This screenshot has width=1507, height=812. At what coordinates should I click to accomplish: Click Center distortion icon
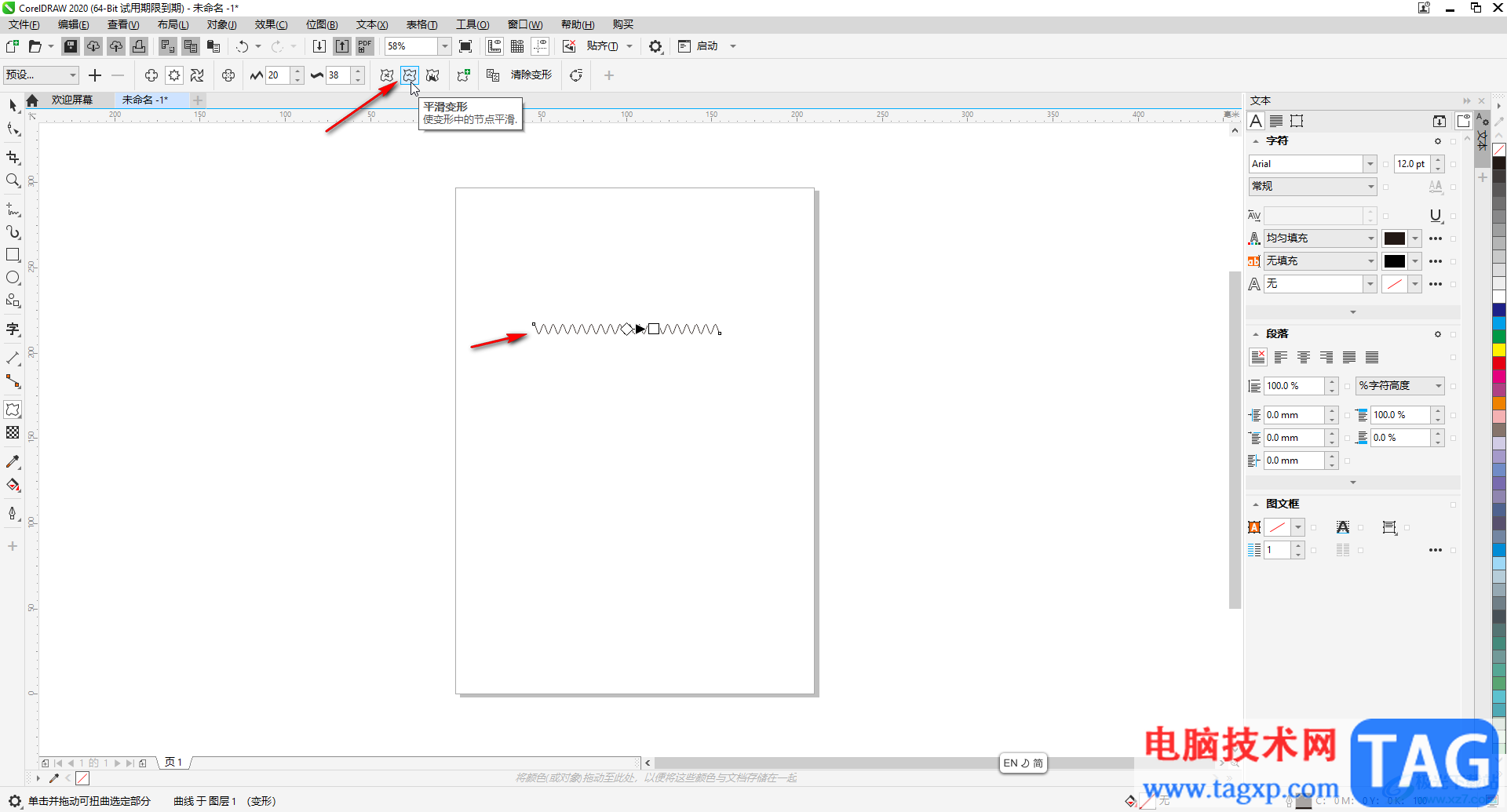[228, 75]
